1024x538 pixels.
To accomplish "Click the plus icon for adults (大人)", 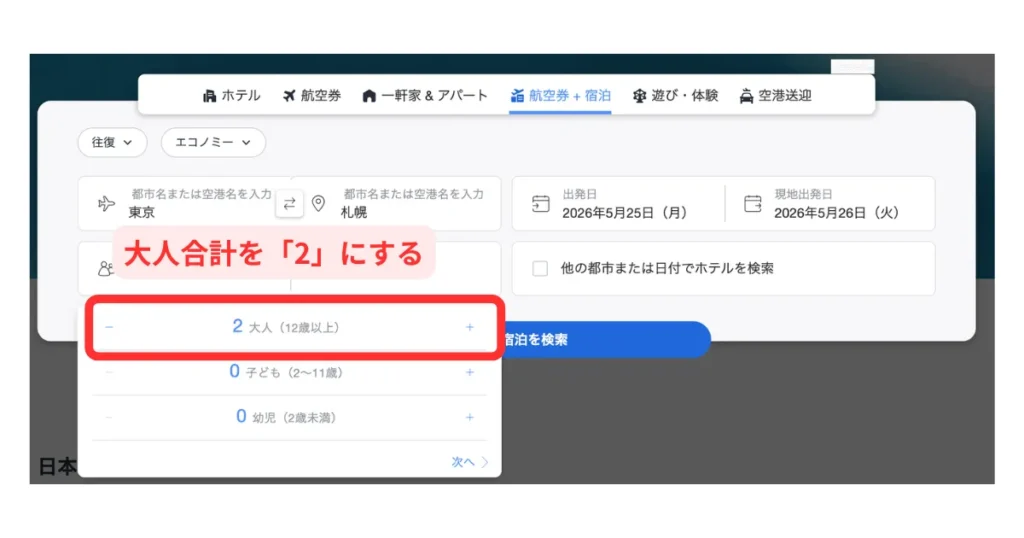I will tap(469, 327).
